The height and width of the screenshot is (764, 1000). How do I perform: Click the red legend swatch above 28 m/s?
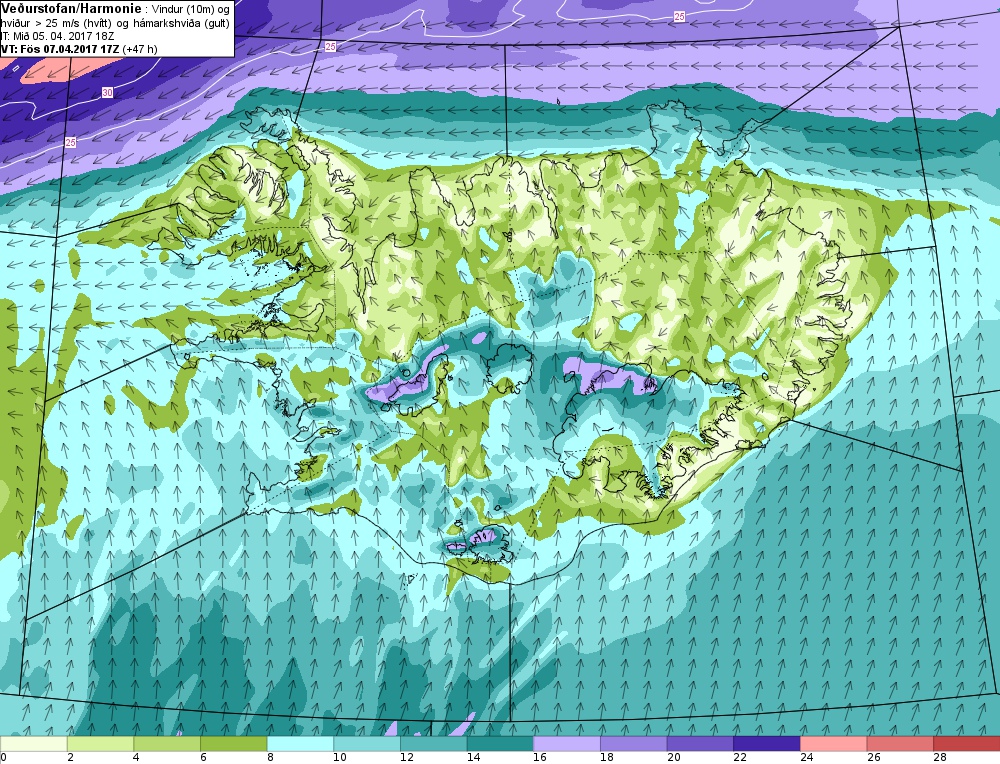[x=967, y=744]
